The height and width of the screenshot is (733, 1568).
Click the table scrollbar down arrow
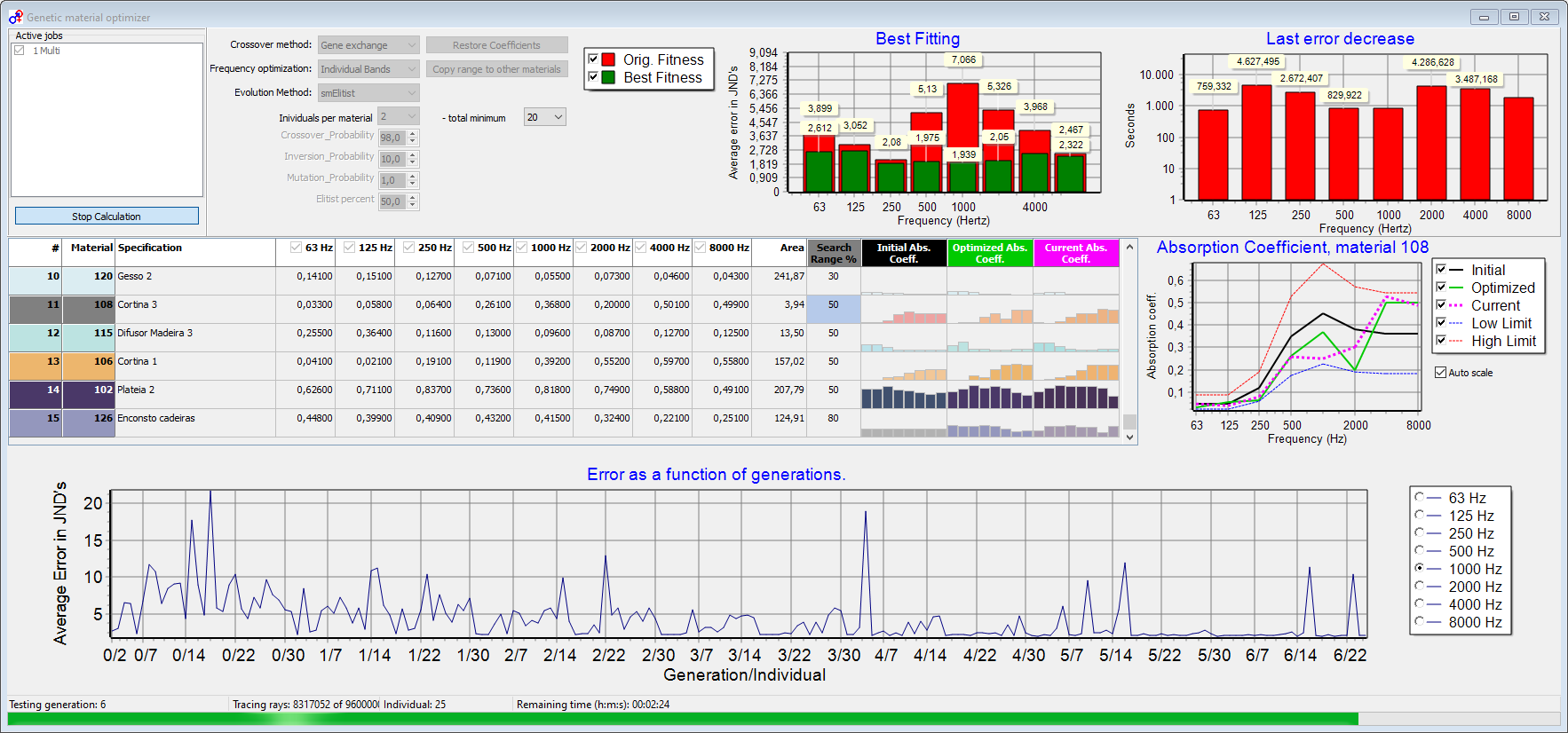click(x=1129, y=437)
